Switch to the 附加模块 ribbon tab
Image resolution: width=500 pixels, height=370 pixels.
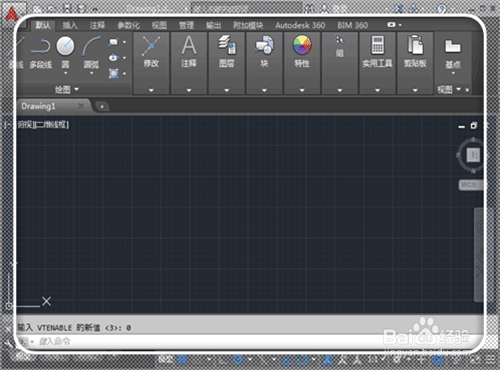[x=248, y=25]
